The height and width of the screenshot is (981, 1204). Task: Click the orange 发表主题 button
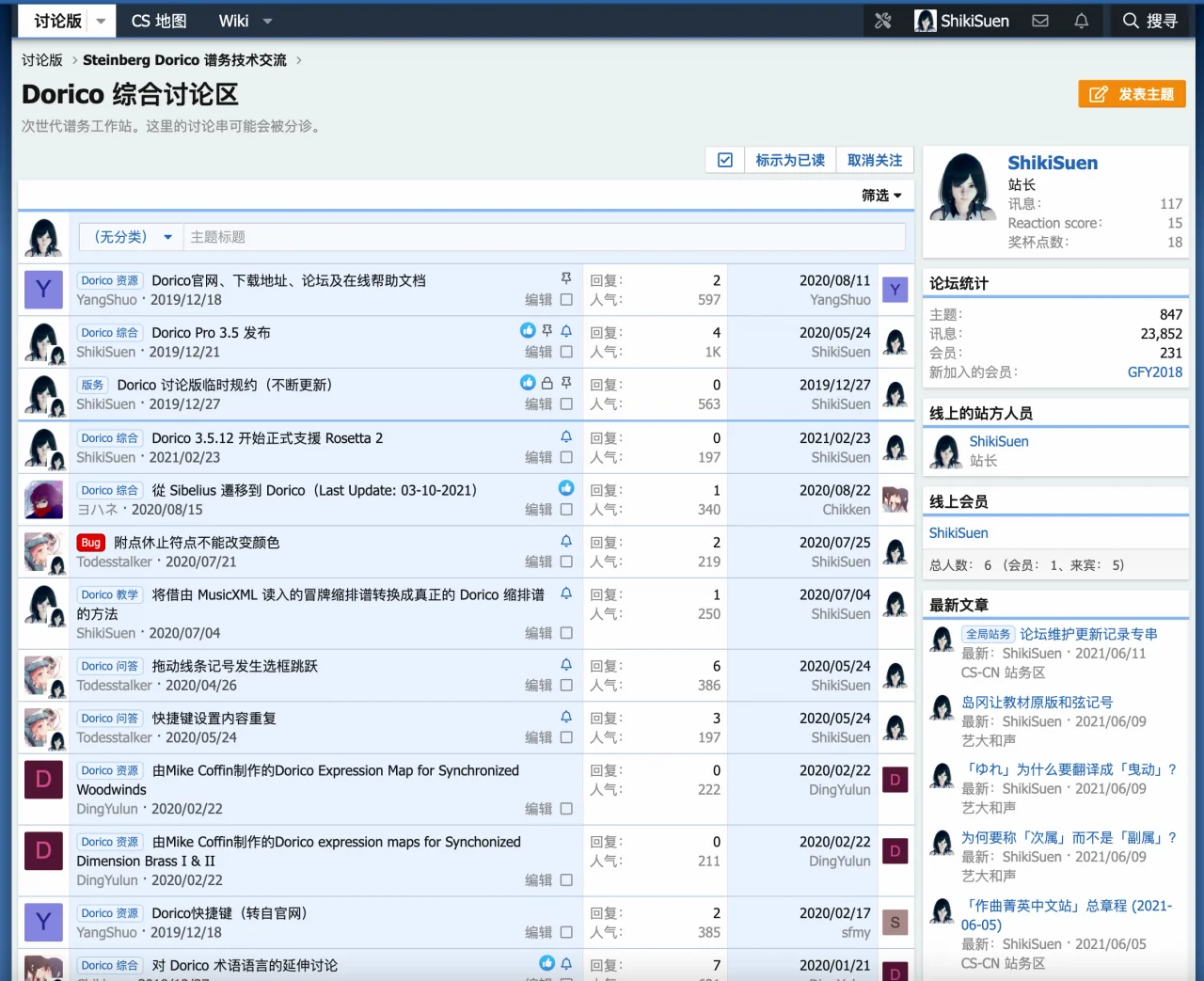[x=1132, y=94]
